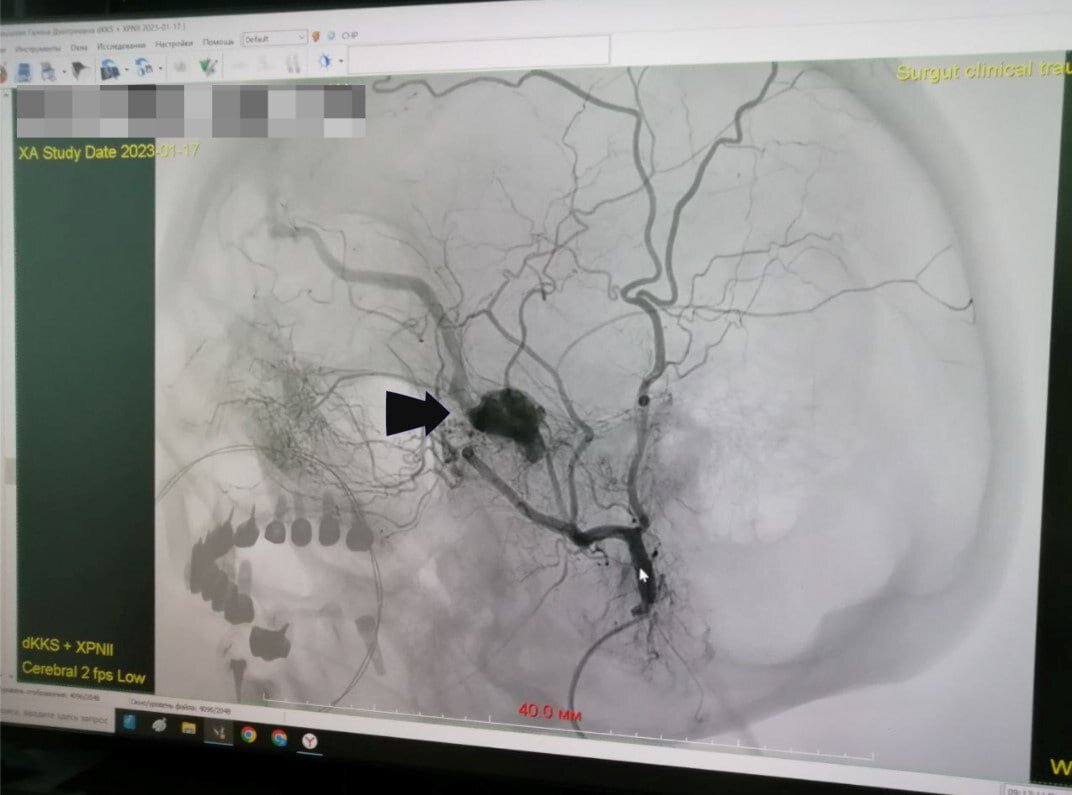The width and height of the screenshot is (1072, 795).
Task: Open the Настройки menu
Action: (174, 44)
